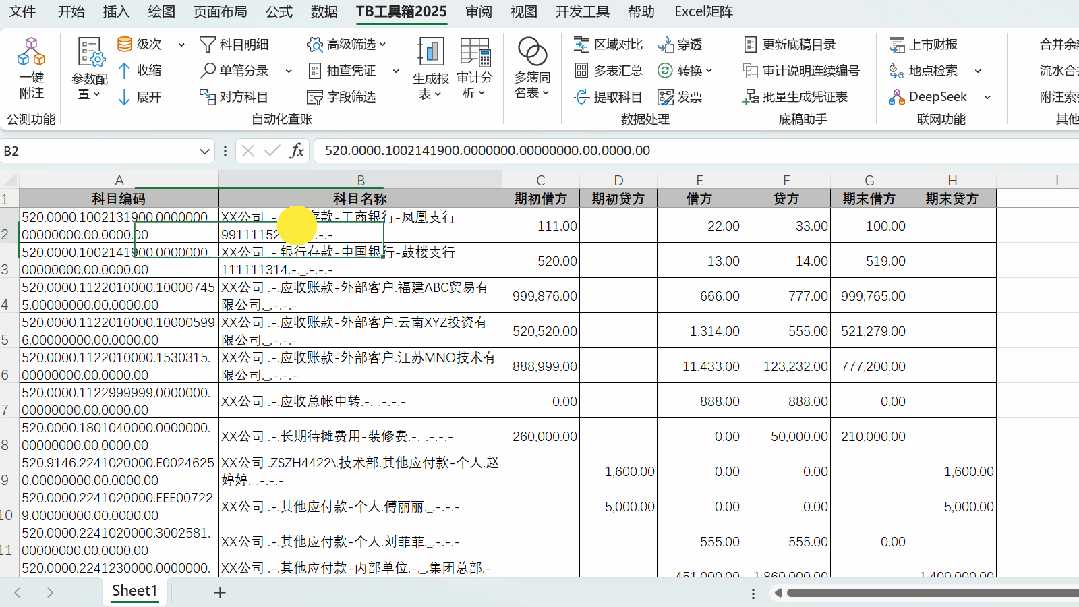The height and width of the screenshot is (607, 1079).
Task: Switch to the 插入 ribbon tab
Action: click(x=116, y=12)
